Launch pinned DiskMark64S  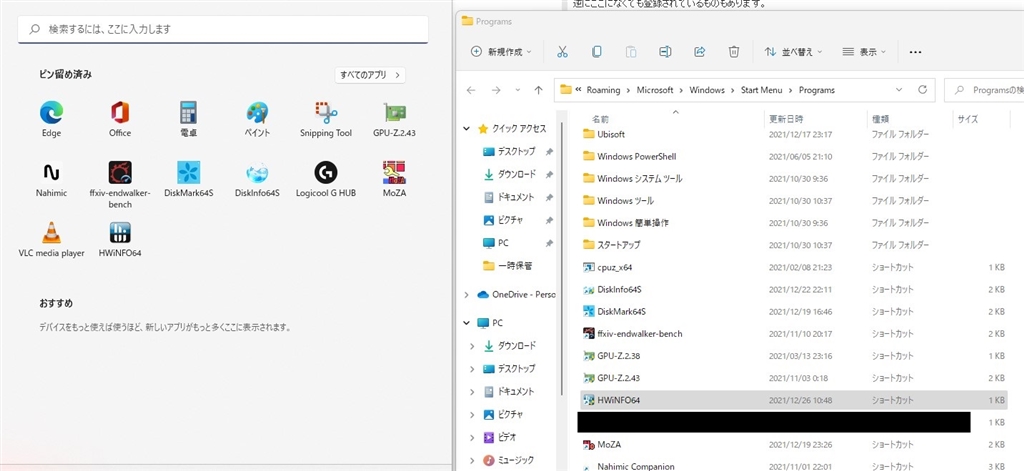click(x=189, y=179)
